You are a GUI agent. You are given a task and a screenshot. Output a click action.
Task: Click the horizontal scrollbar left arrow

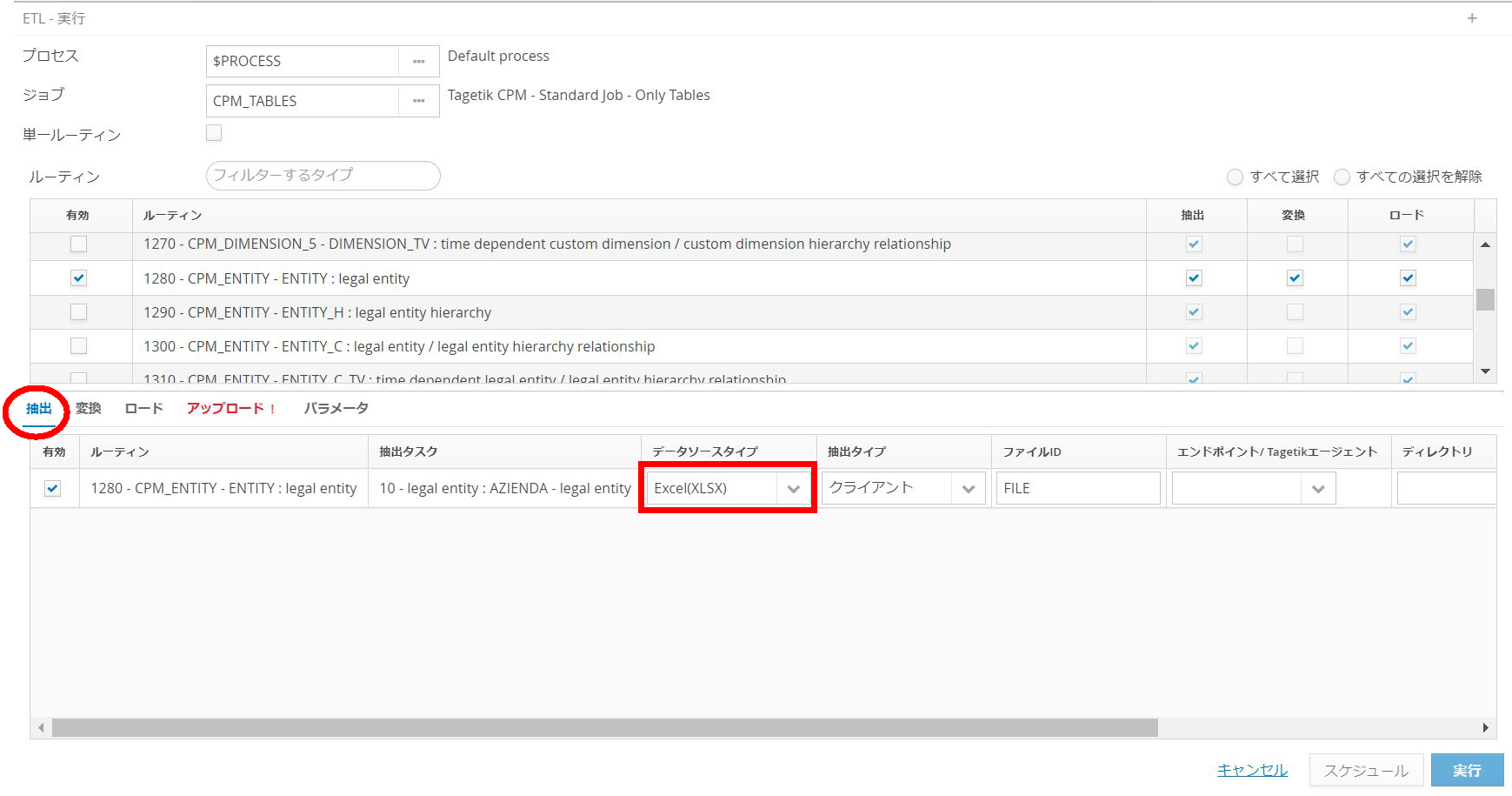click(41, 727)
